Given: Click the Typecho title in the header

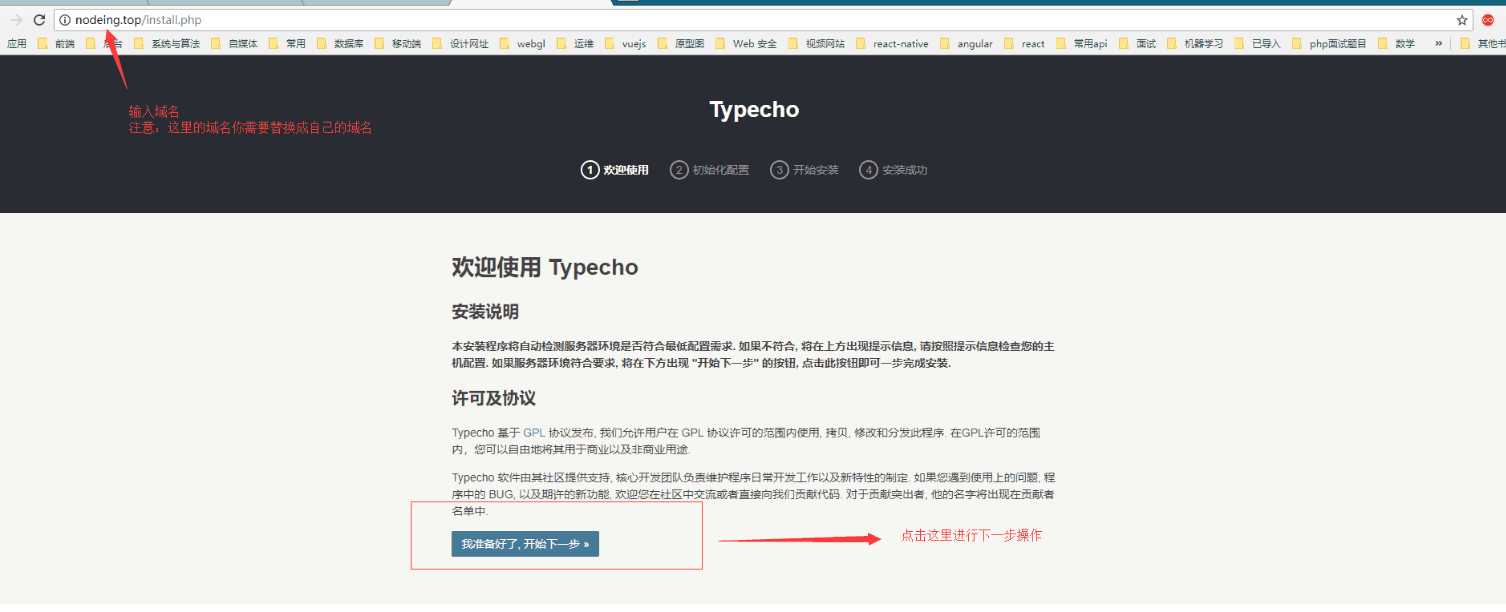Looking at the screenshot, I should [754, 110].
